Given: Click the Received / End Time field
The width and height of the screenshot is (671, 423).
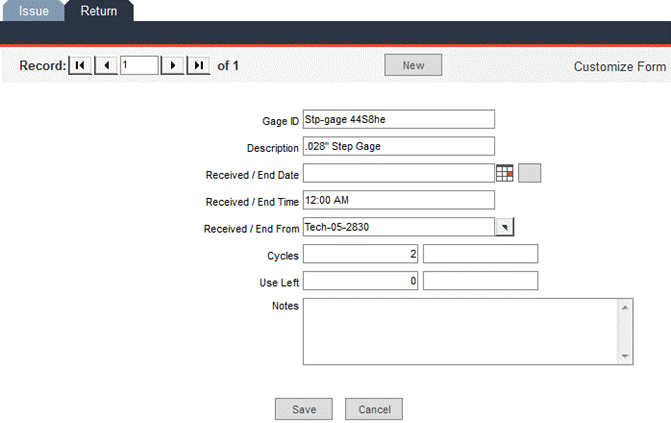Looking at the screenshot, I should point(398,200).
